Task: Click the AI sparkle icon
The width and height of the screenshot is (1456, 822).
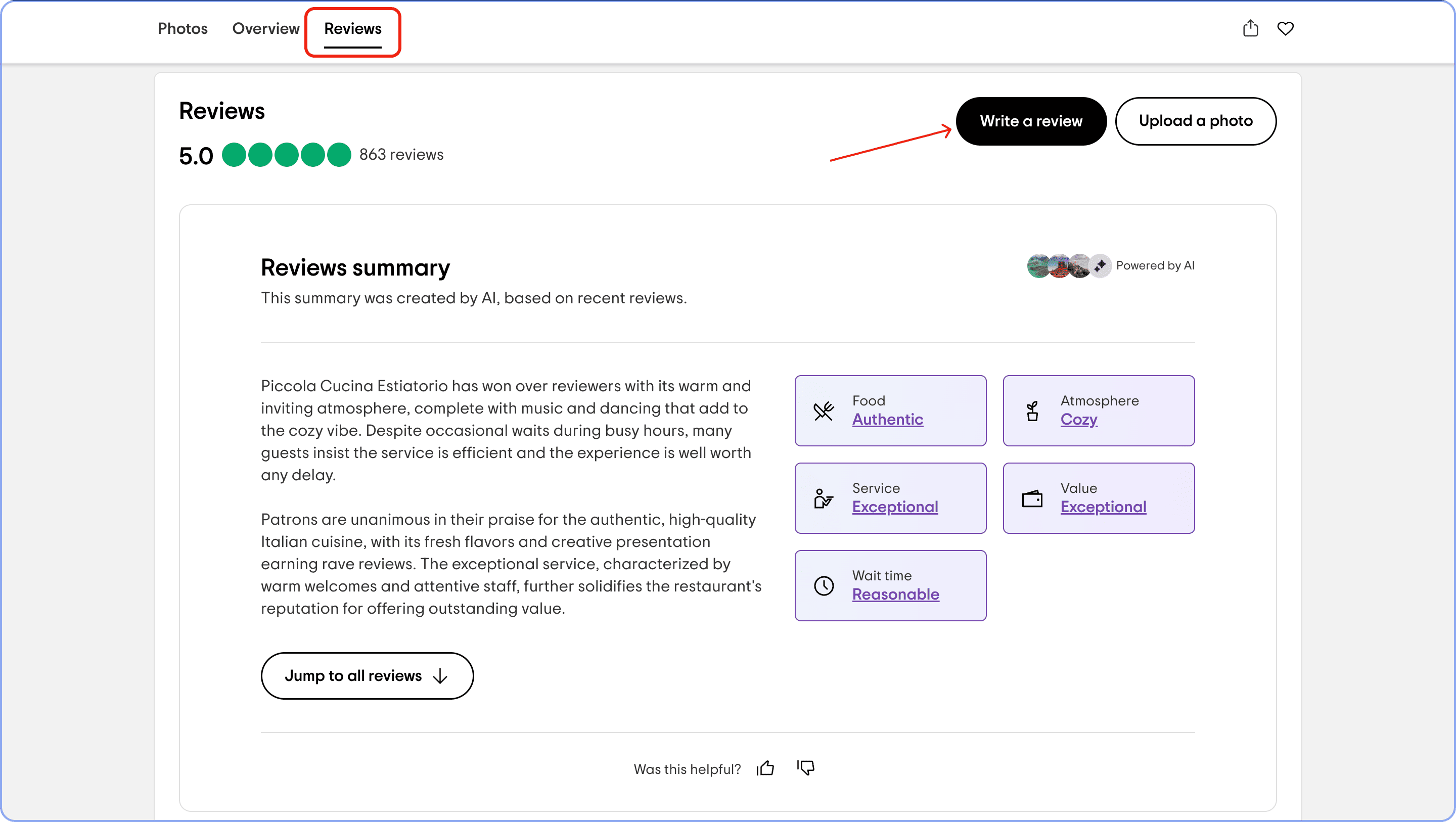Action: (1100, 266)
